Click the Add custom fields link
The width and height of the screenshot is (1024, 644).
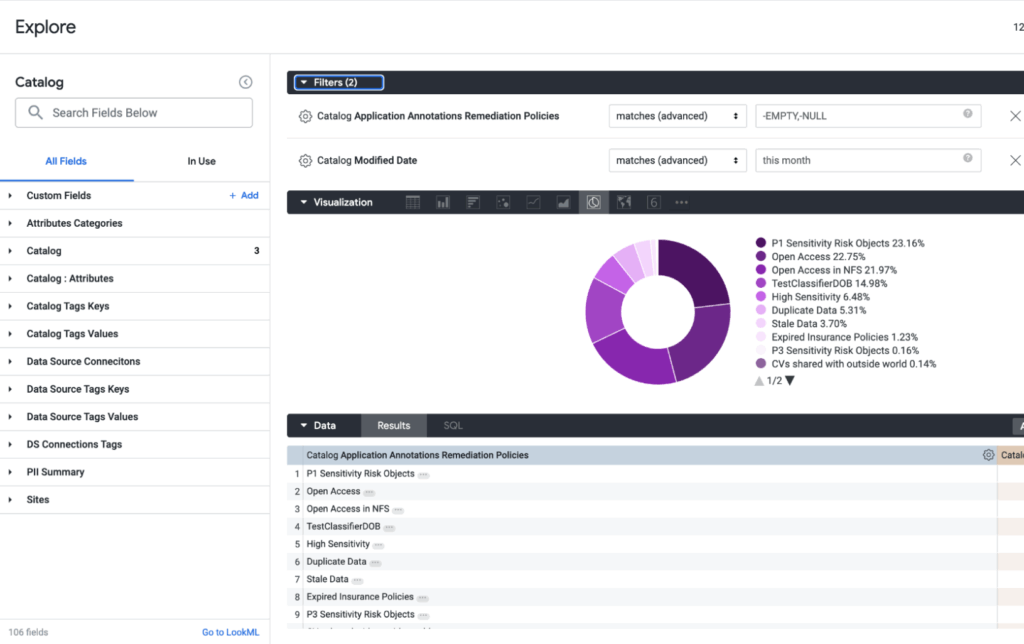[x=244, y=196]
